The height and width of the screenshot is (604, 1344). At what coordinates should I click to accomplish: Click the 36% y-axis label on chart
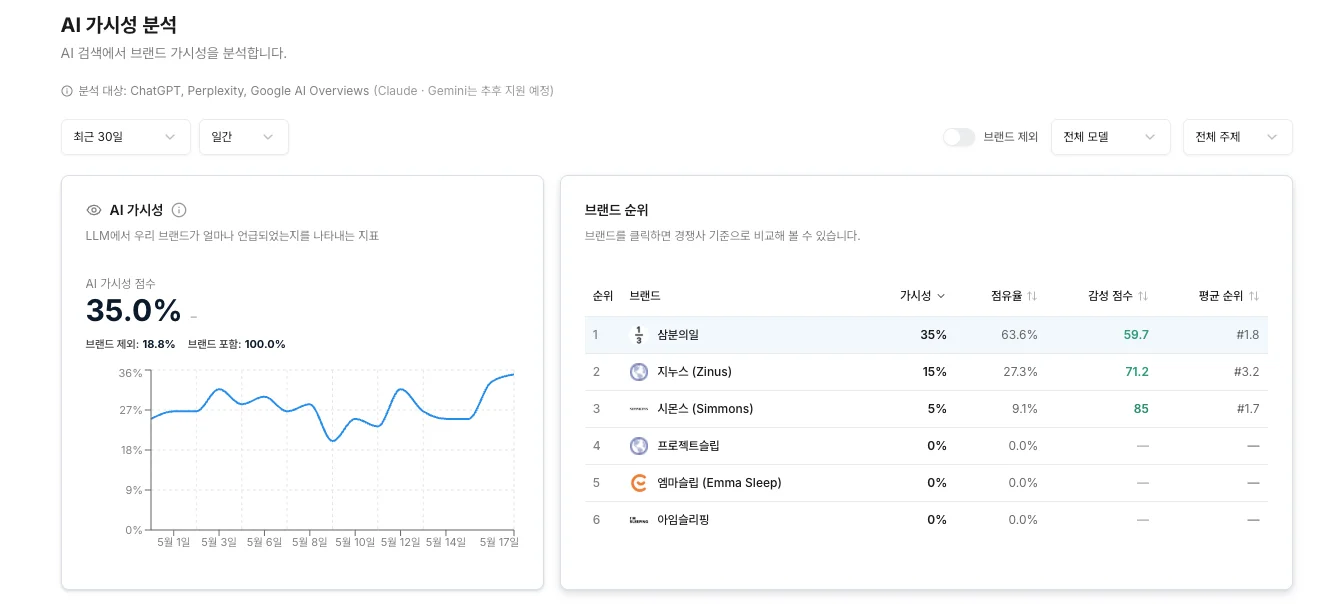tap(130, 373)
